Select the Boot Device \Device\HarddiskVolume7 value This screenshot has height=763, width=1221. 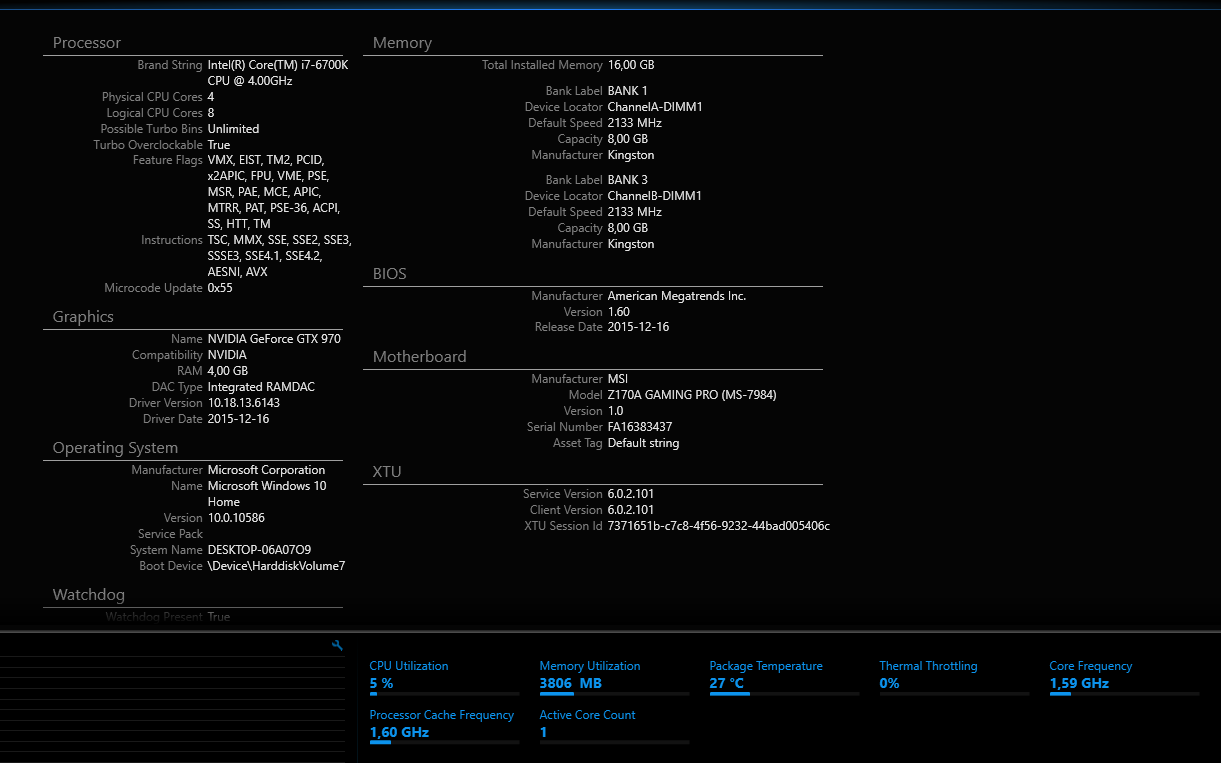276,566
